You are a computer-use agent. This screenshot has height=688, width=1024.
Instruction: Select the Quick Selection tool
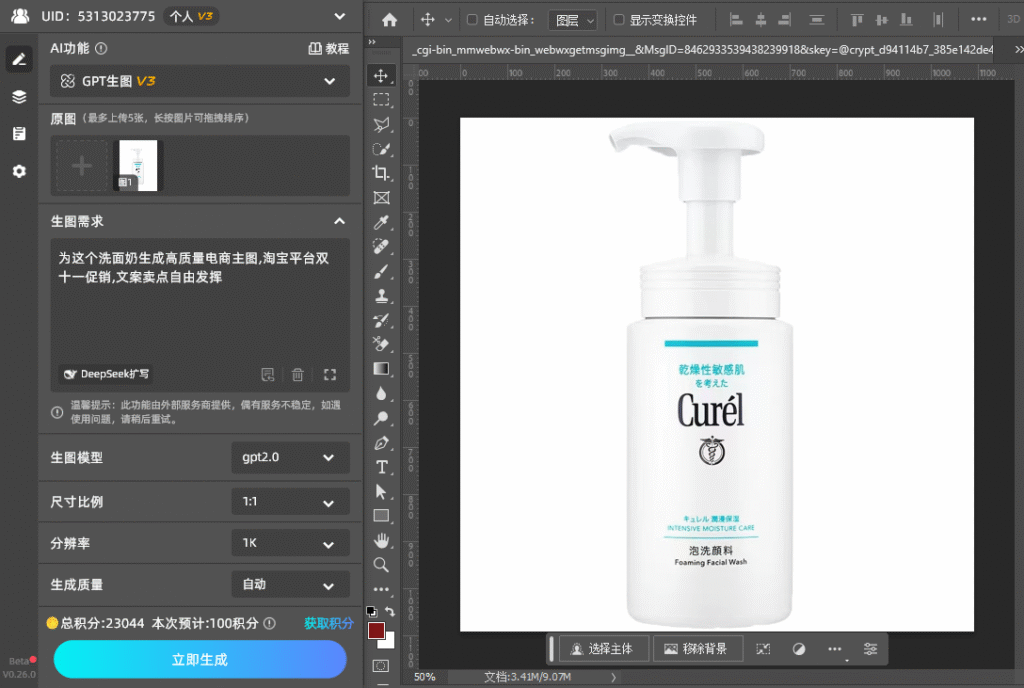tap(381, 149)
